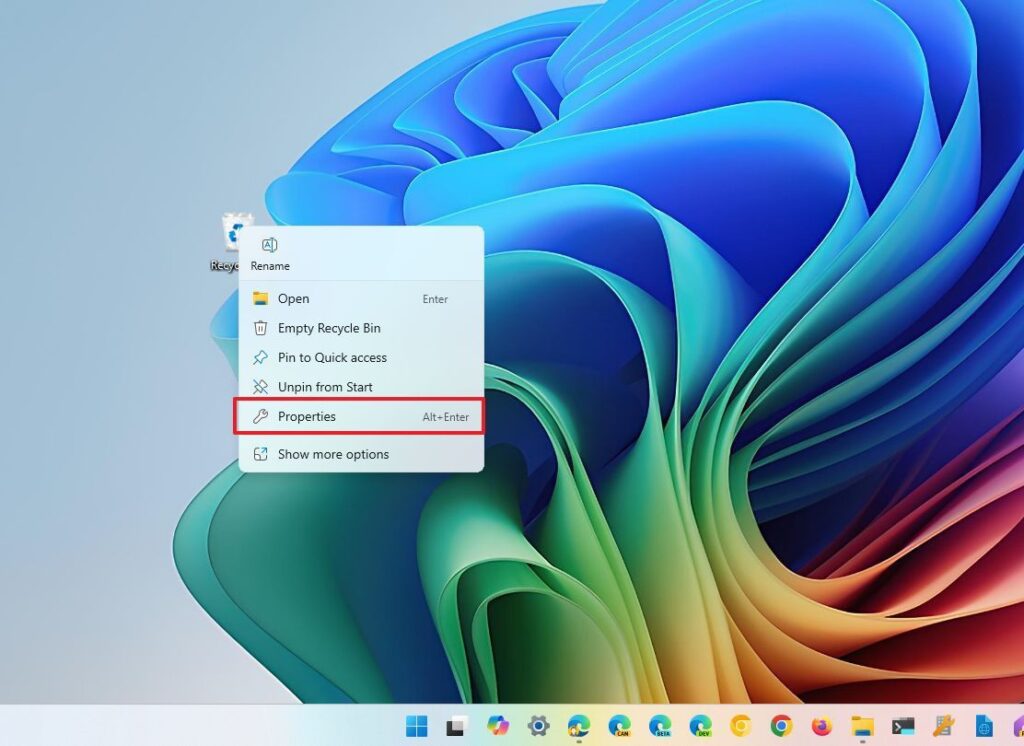The height and width of the screenshot is (746, 1024).
Task: Open Firefox from the taskbar
Action: tap(820, 725)
